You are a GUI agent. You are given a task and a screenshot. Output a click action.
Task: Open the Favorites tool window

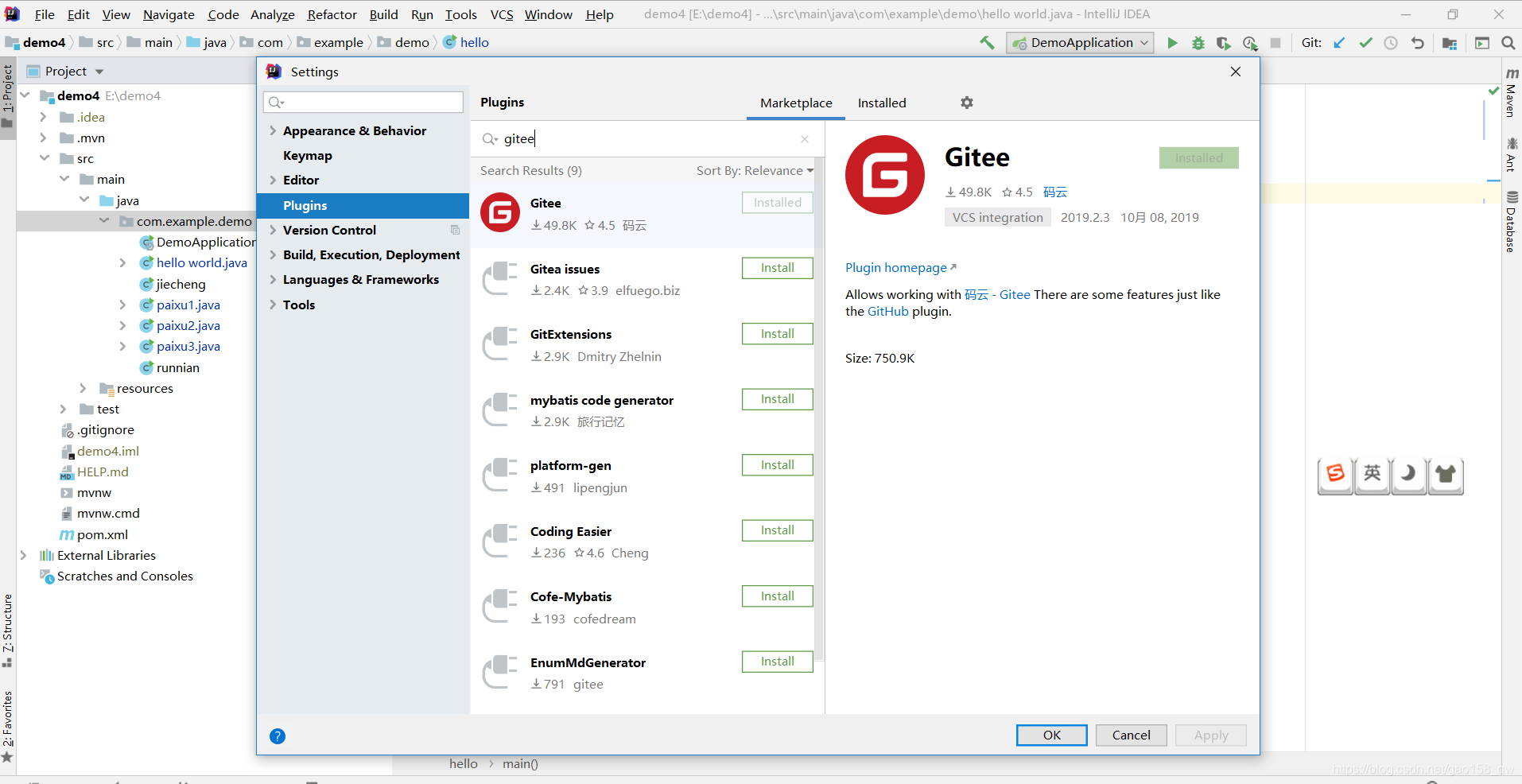pyautogui.click(x=7, y=727)
